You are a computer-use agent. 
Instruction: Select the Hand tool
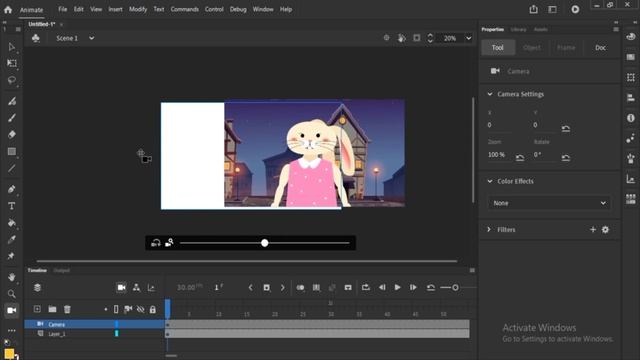(x=11, y=277)
